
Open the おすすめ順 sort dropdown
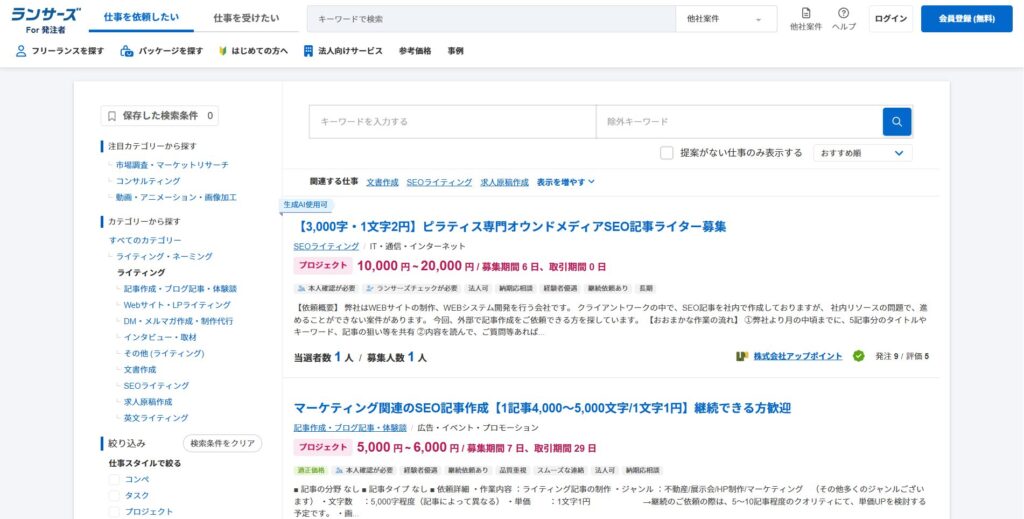861,153
